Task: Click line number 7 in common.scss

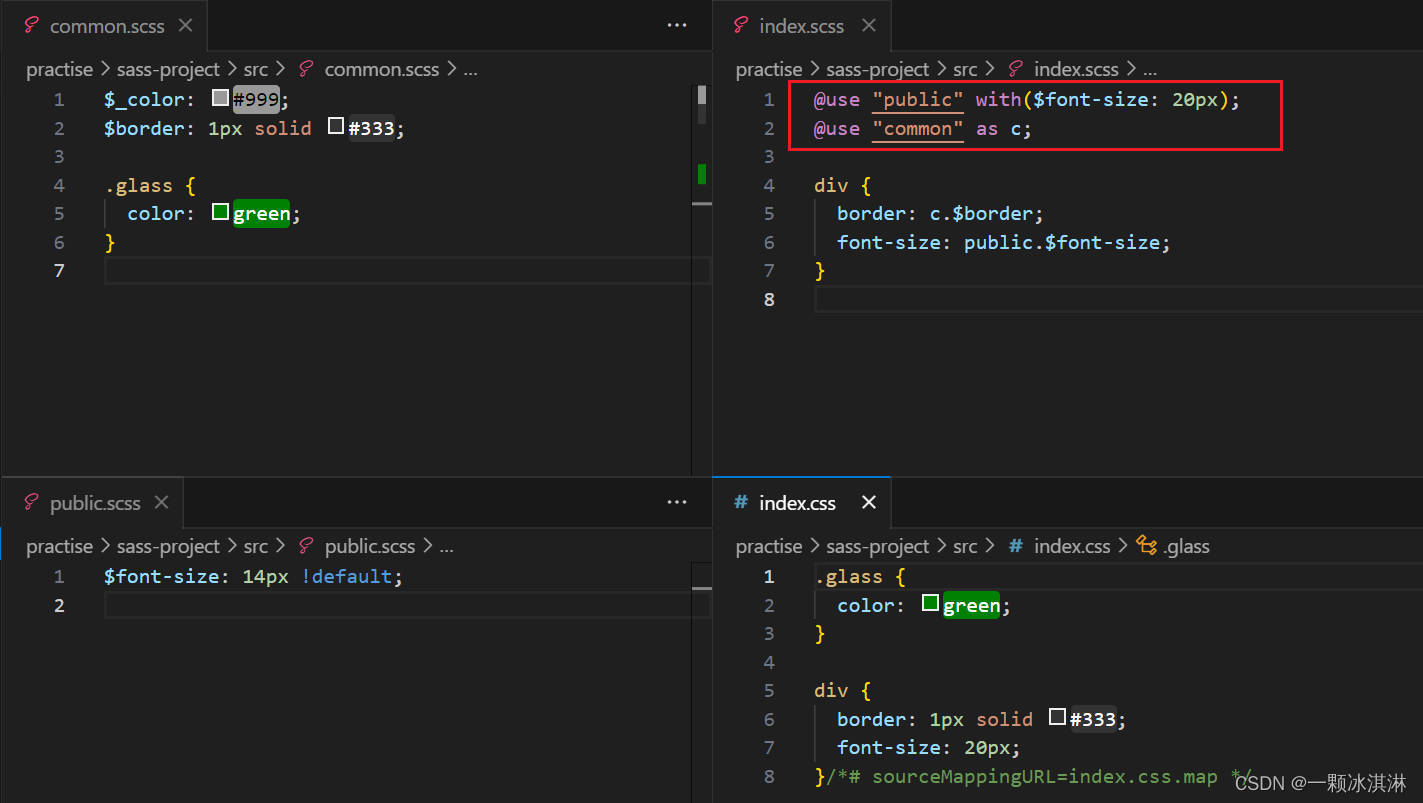Action: coord(59,270)
